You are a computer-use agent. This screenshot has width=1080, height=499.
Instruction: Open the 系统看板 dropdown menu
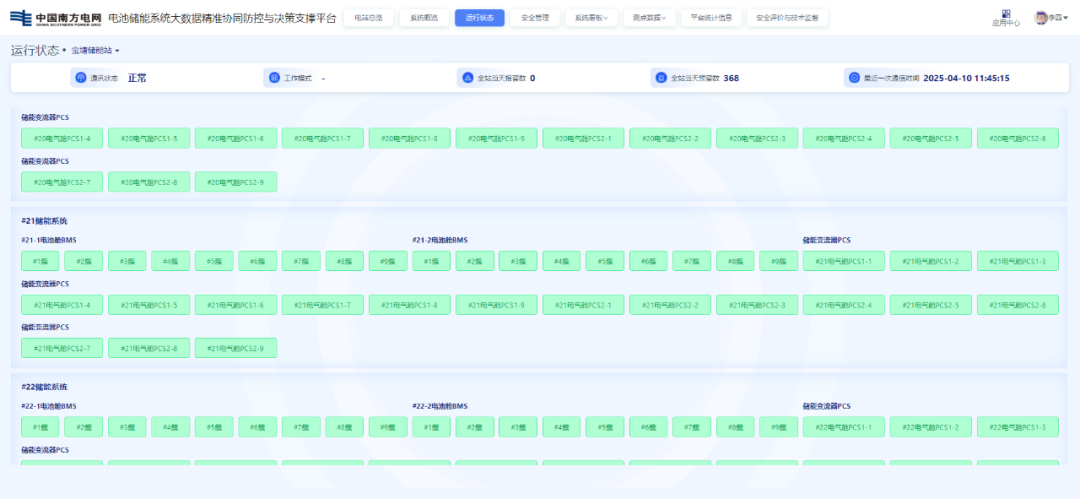590,18
